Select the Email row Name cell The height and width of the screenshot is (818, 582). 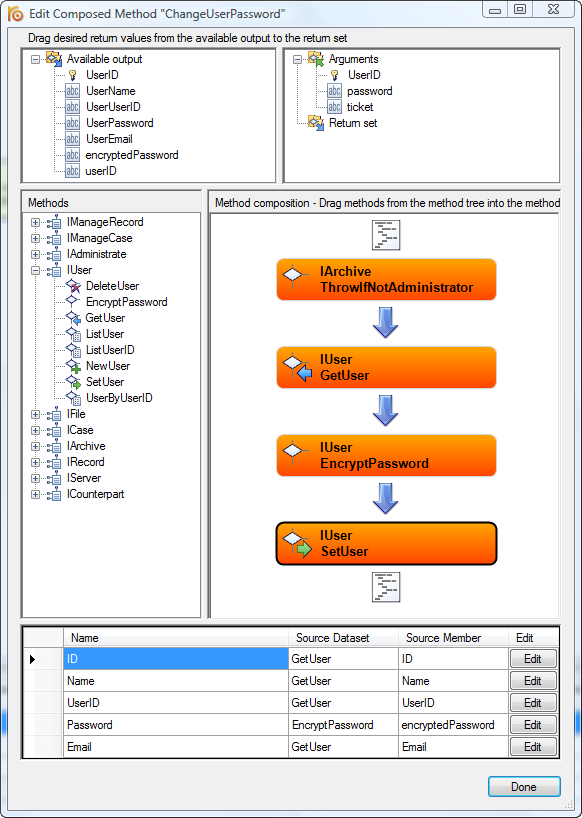(176, 747)
